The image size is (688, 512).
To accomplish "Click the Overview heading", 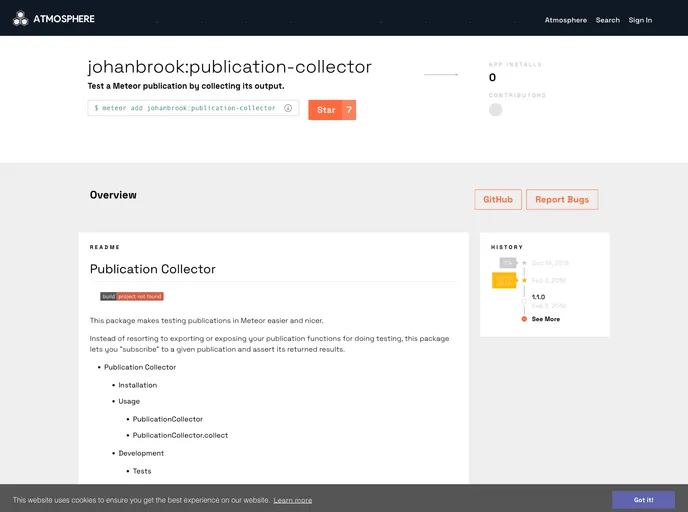I will [x=113, y=195].
